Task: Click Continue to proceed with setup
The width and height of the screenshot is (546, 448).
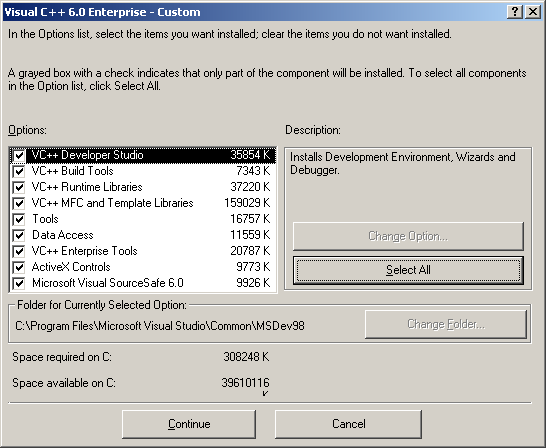Action: pyautogui.click(x=189, y=424)
